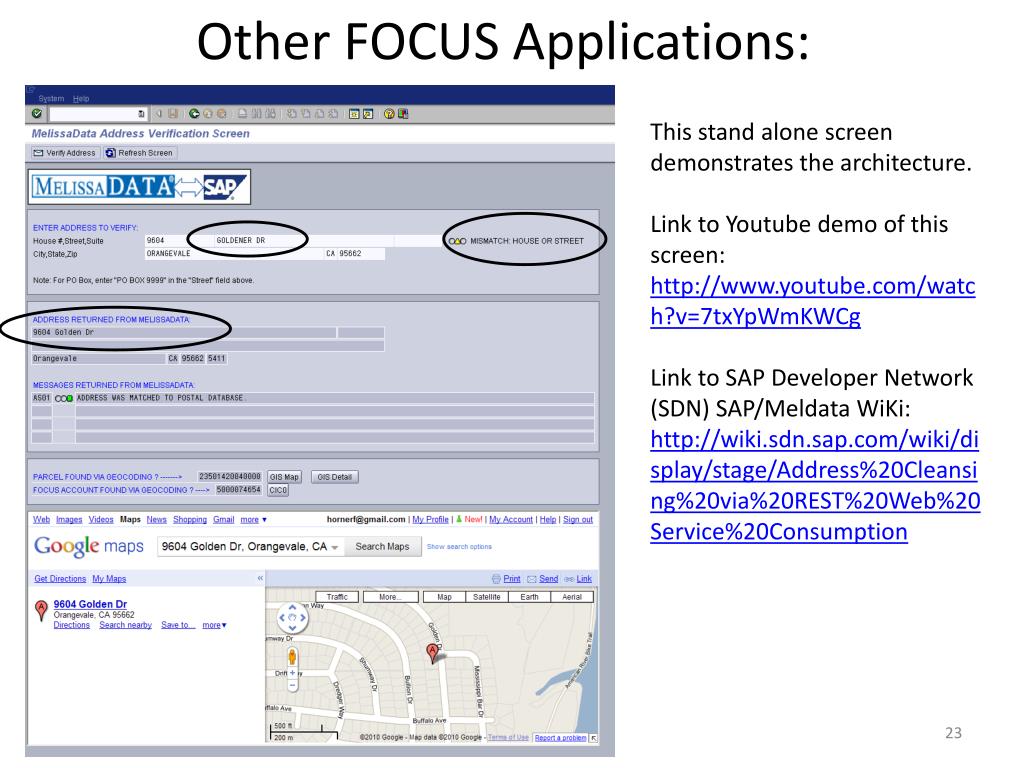Click the parcel number 23501420040000 field

230,477
